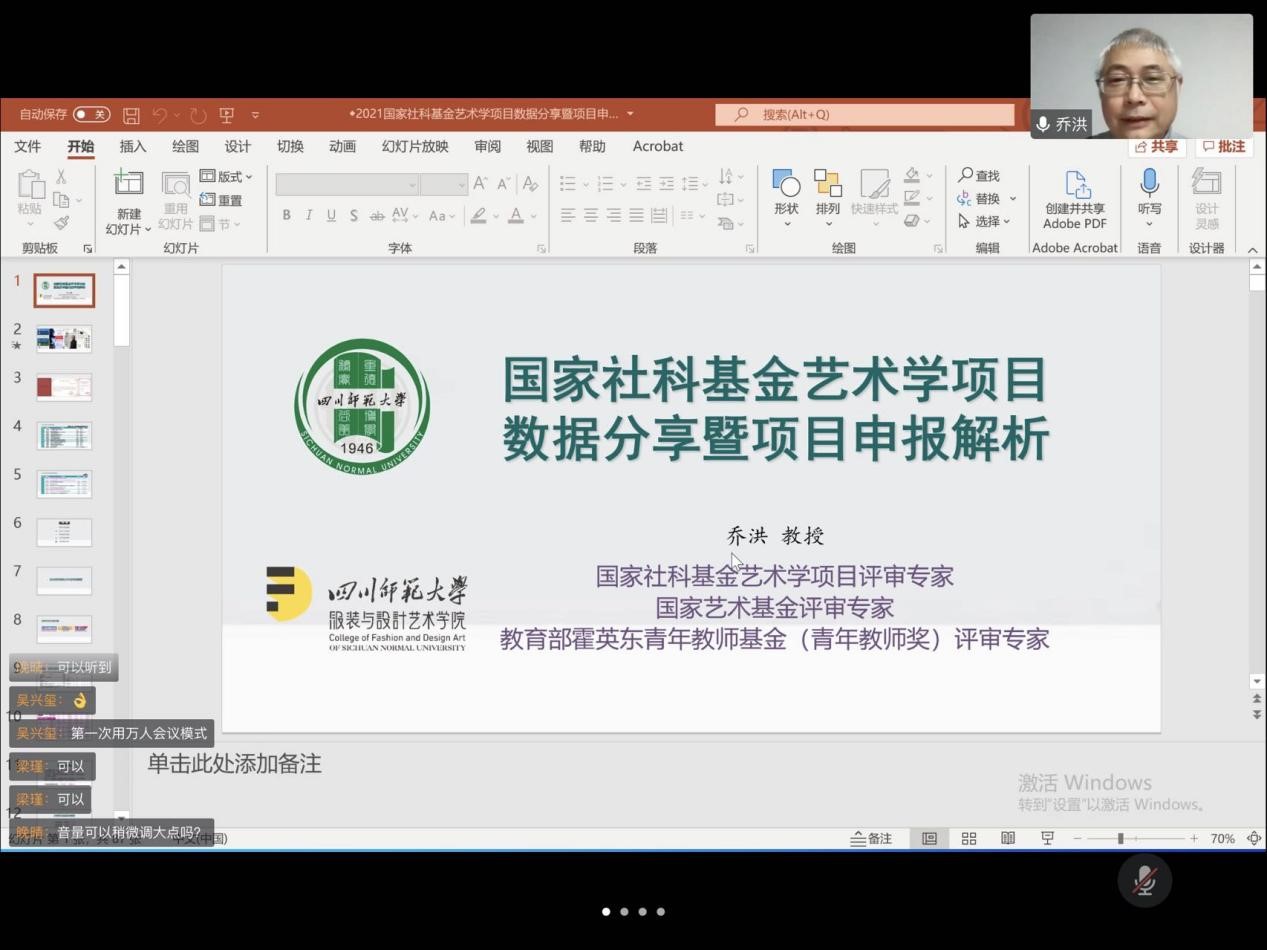The image size is (1267, 950).
Task: Switch to the 插入 (Insert) tab
Action: (x=133, y=146)
